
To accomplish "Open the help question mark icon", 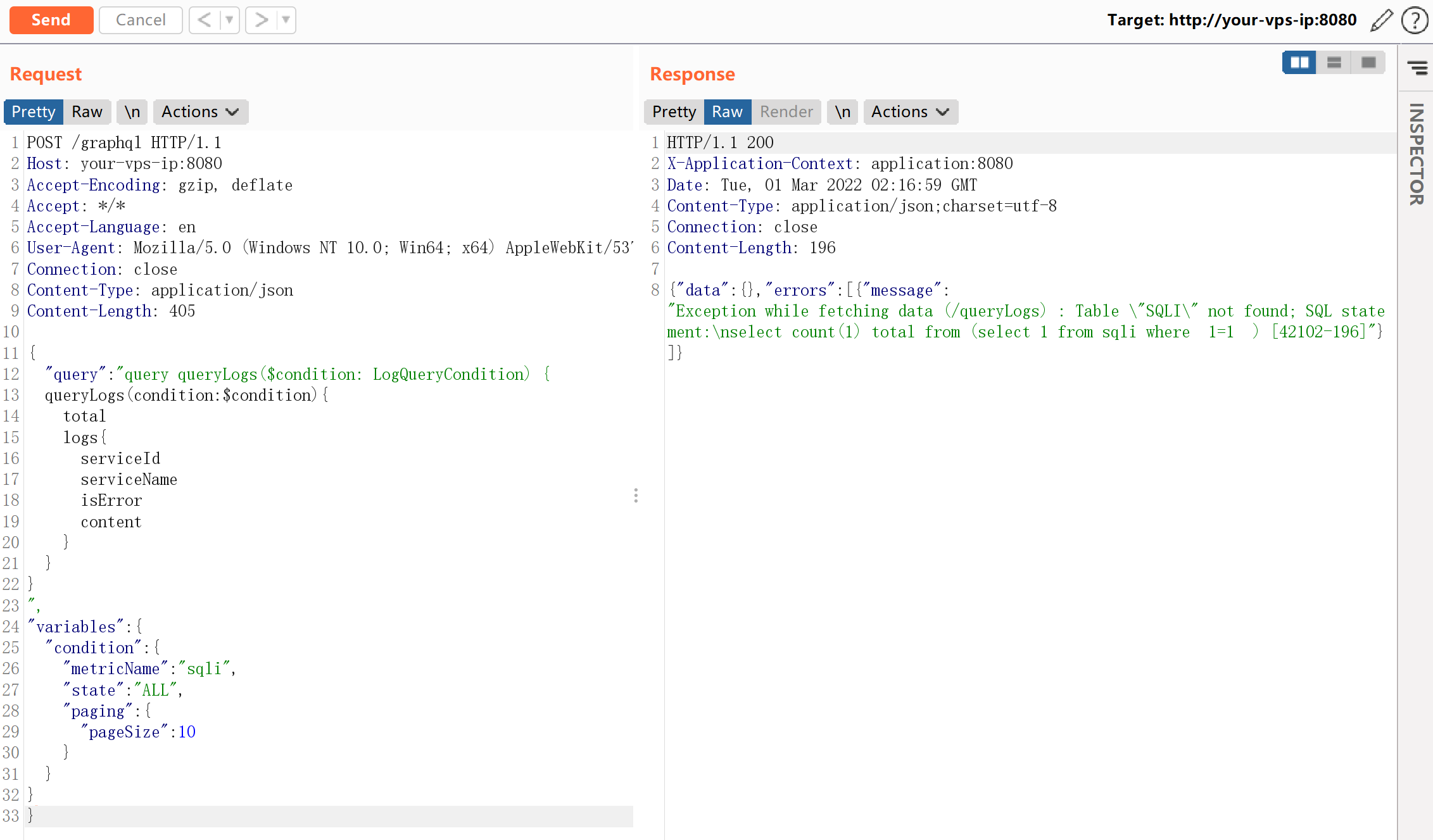I will tap(1414, 20).
